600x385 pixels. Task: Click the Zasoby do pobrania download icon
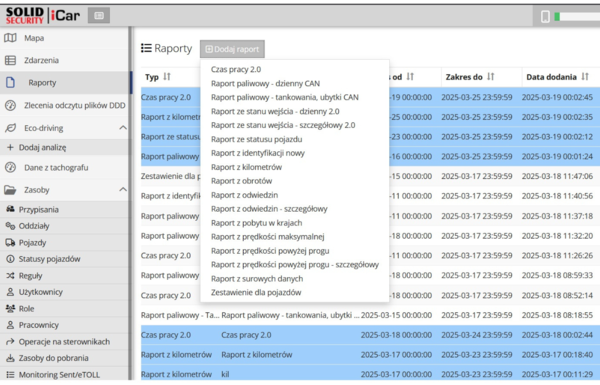click(x=10, y=358)
